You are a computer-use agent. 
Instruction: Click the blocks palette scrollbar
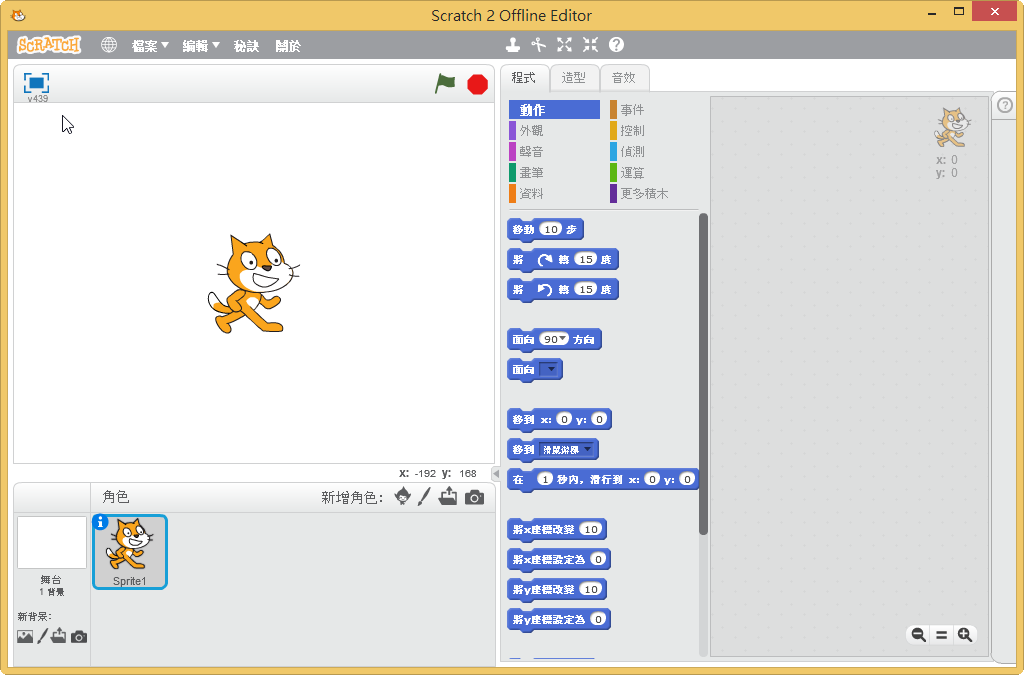click(703, 374)
